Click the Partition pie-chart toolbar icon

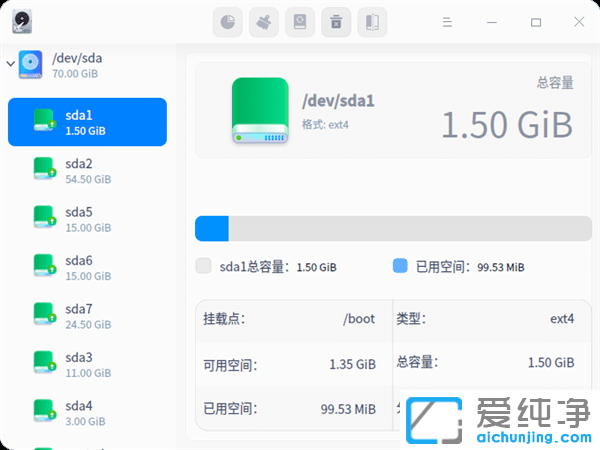(x=229, y=22)
